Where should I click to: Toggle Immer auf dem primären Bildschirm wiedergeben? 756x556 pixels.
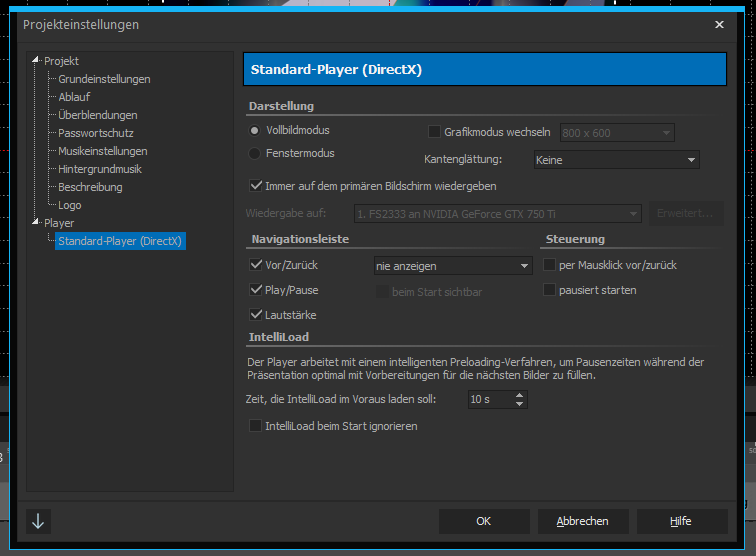click(x=256, y=185)
